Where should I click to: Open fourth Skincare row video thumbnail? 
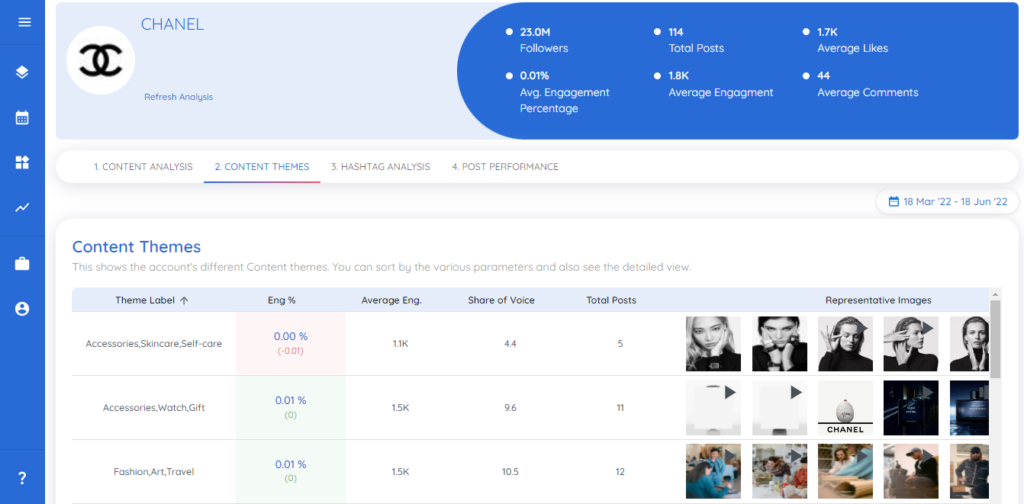(x=911, y=344)
